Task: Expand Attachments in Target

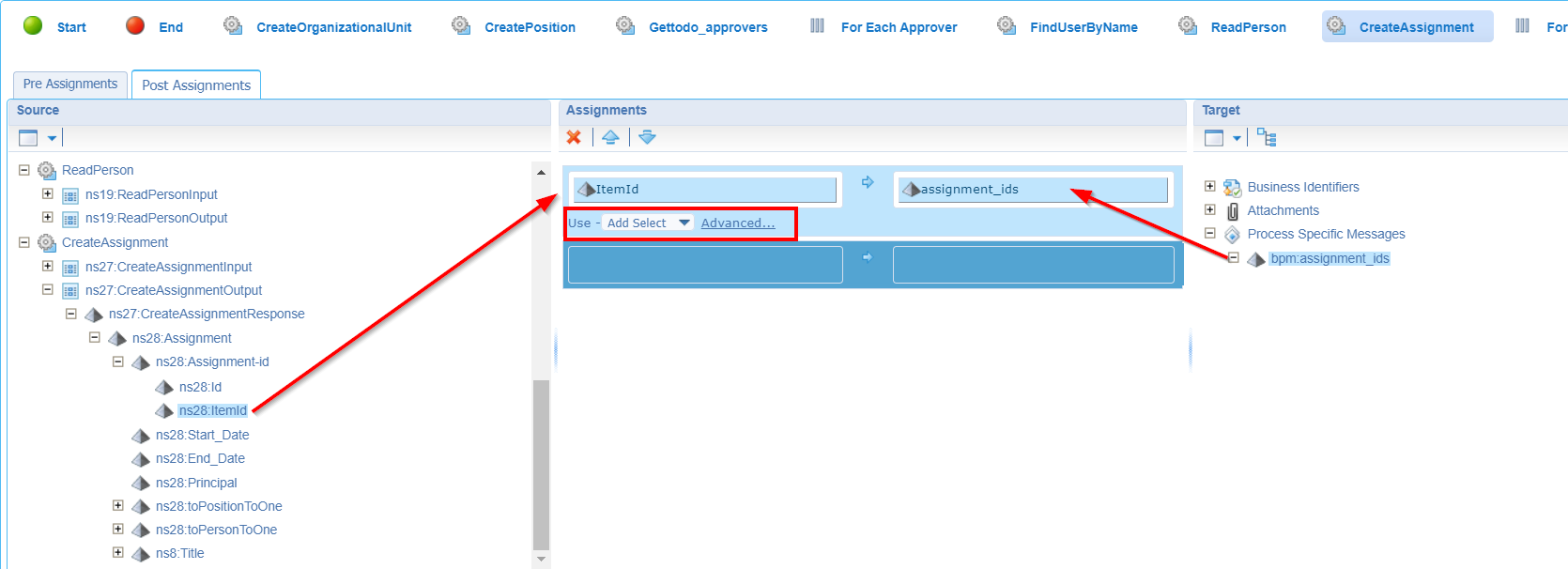Action: click(1210, 209)
